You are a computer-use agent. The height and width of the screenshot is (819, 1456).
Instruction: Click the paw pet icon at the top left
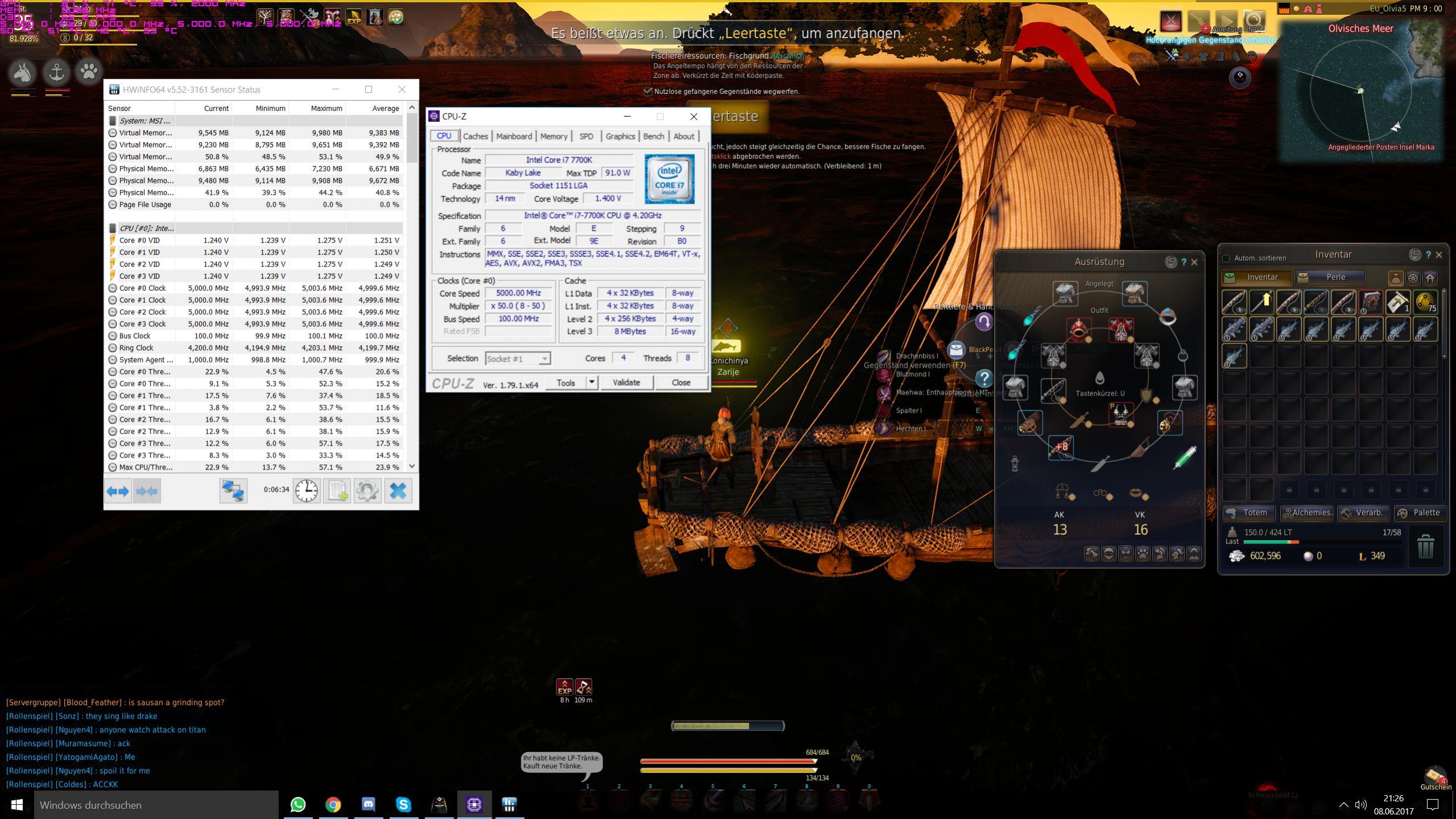(89, 72)
